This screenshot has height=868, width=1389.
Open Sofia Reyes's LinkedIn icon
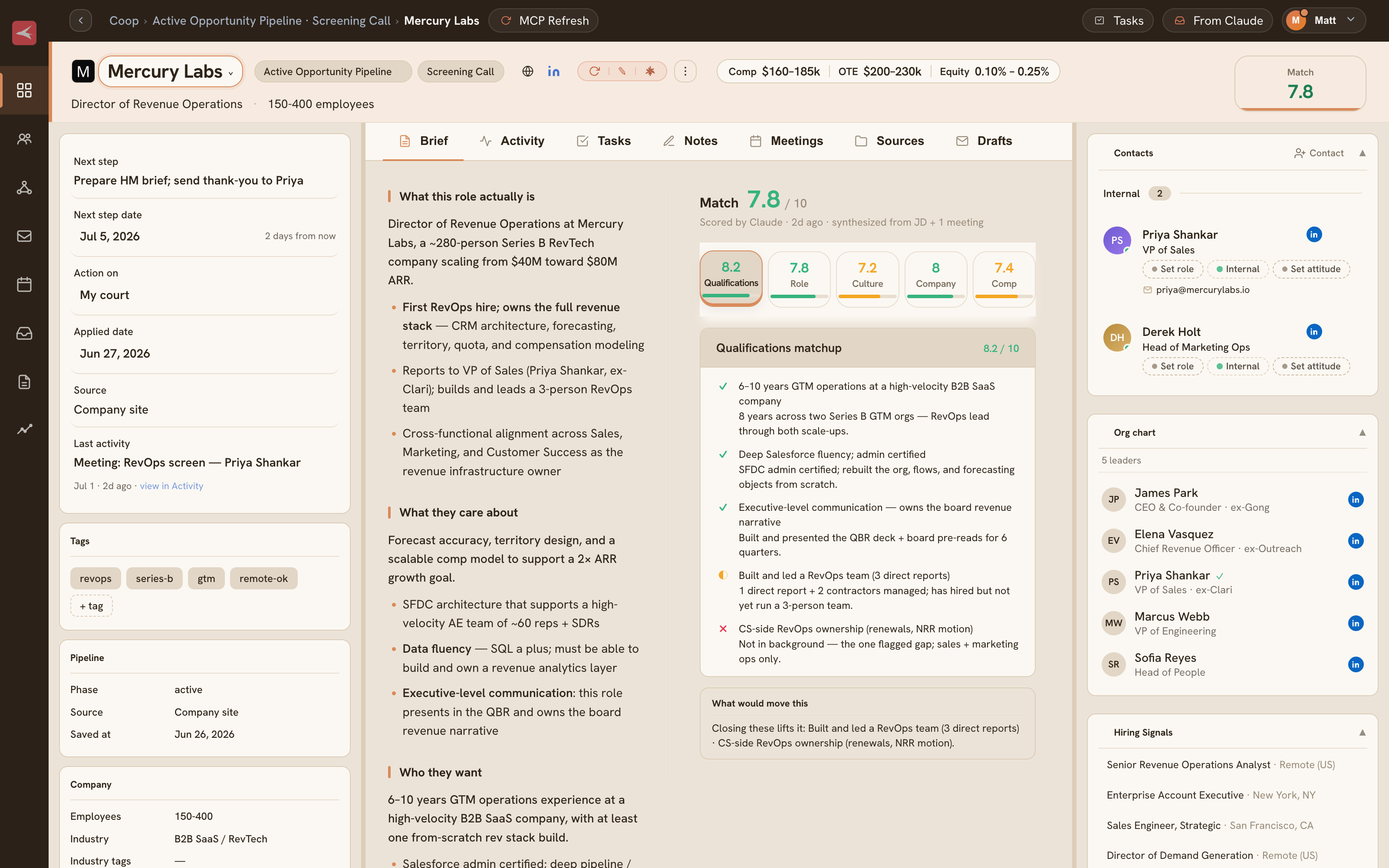point(1356,665)
